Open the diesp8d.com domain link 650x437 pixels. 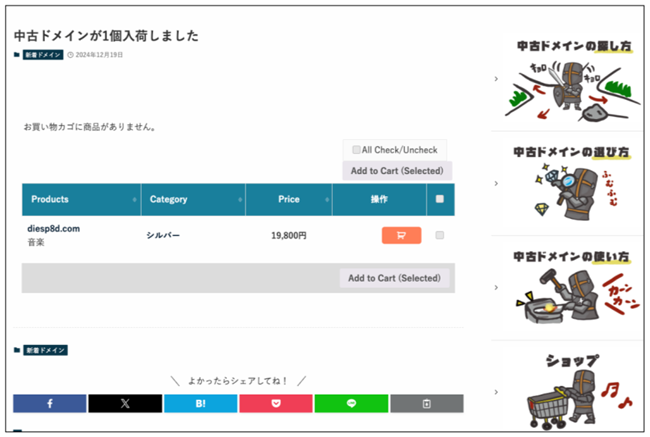tap(53, 229)
